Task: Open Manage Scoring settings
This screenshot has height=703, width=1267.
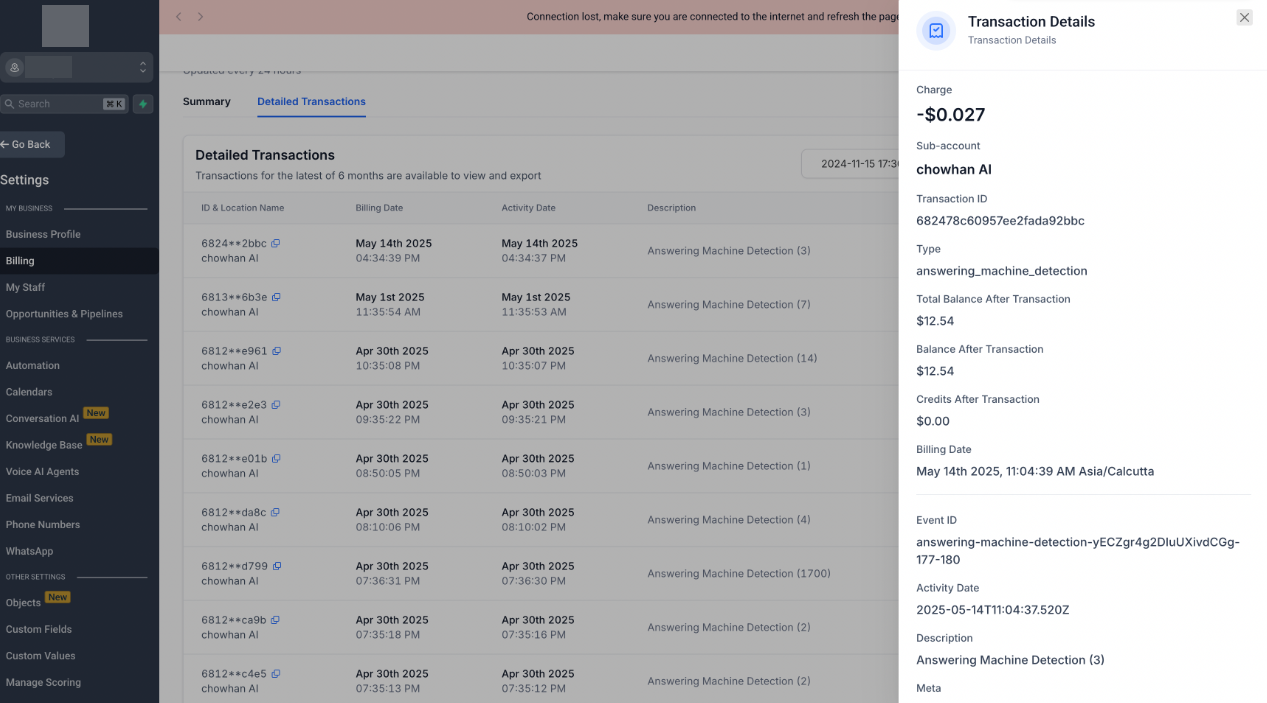Action: (43, 682)
